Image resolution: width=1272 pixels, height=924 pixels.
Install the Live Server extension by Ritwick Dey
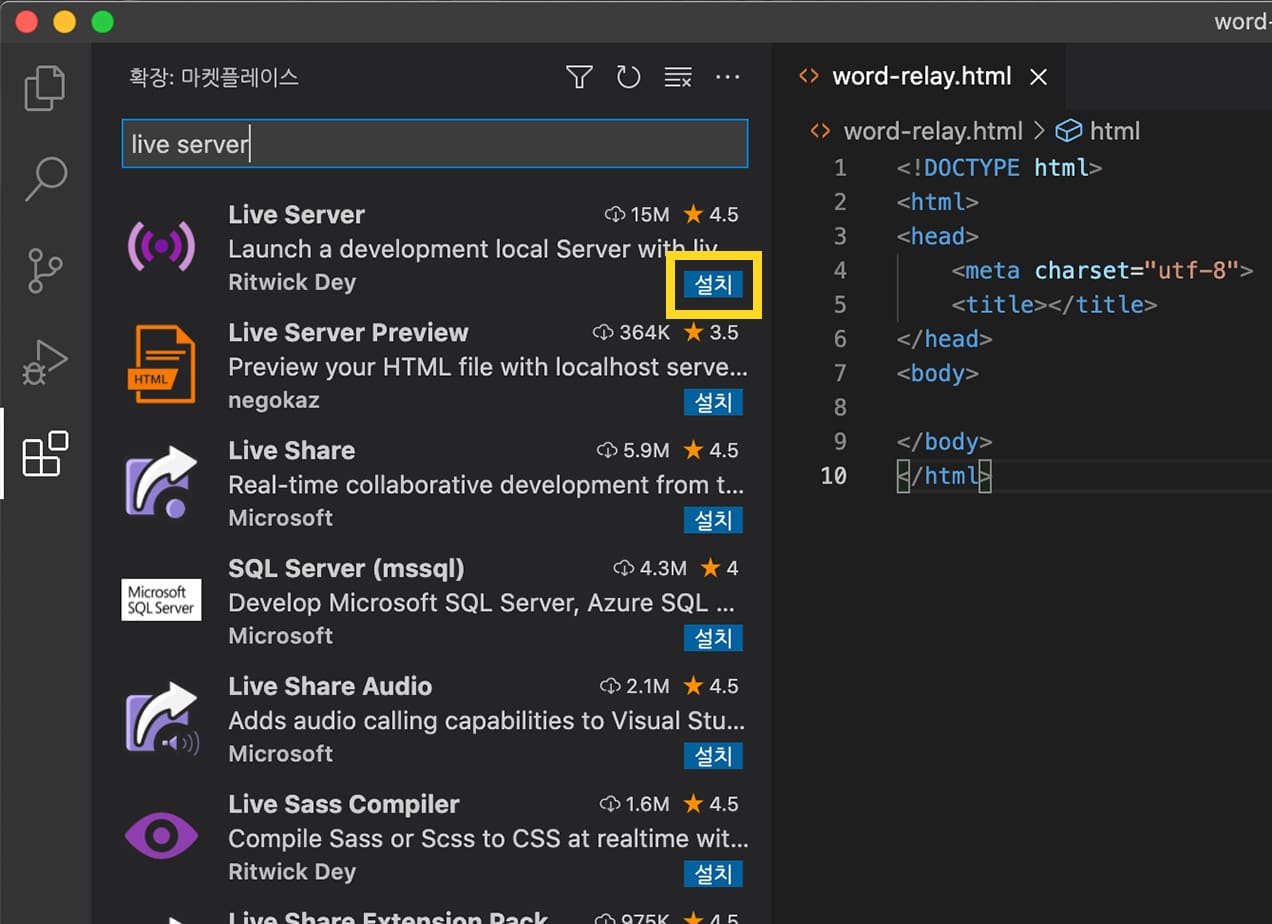713,284
